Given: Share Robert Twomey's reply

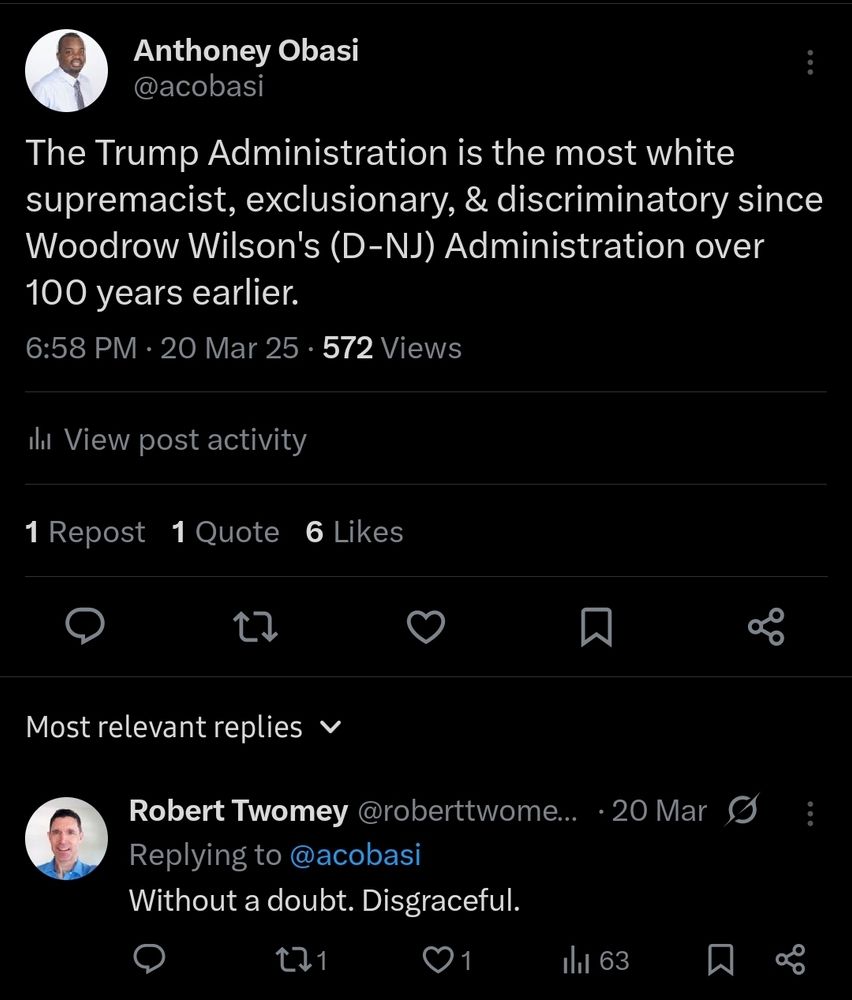Looking at the screenshot, I should [790, 960].
